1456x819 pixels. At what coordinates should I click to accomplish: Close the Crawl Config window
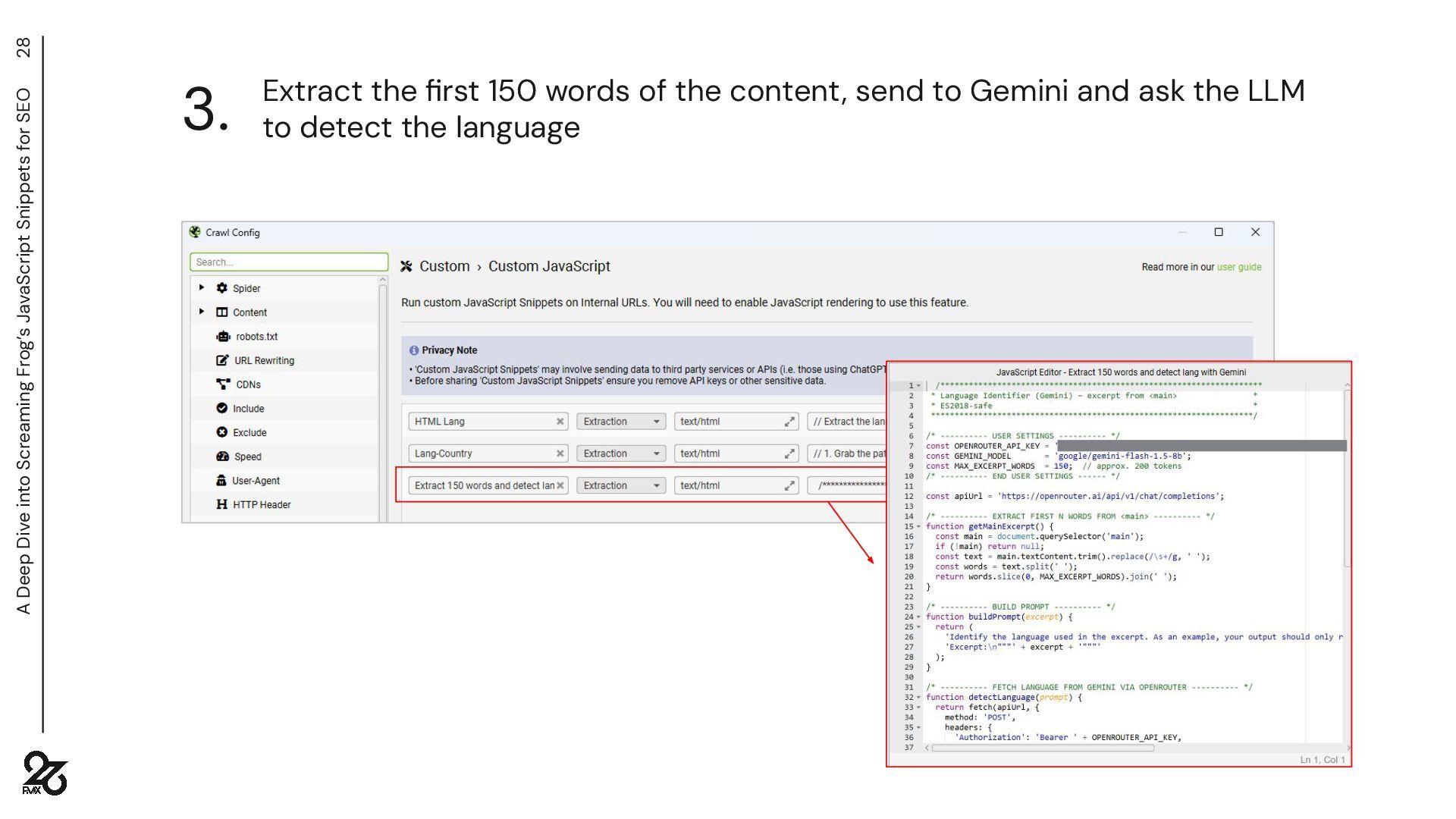(x=1255, y=232)
